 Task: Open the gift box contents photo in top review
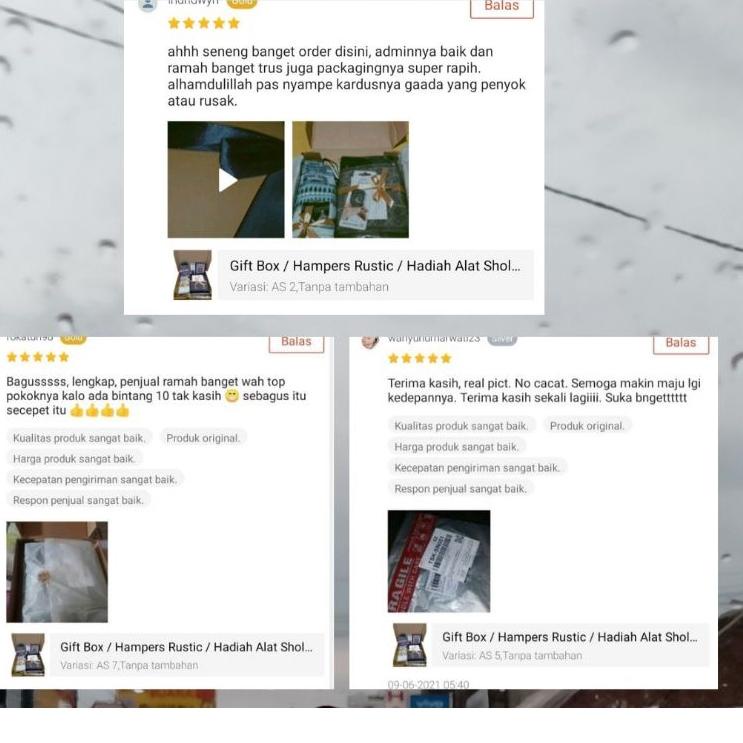point(350,180)
